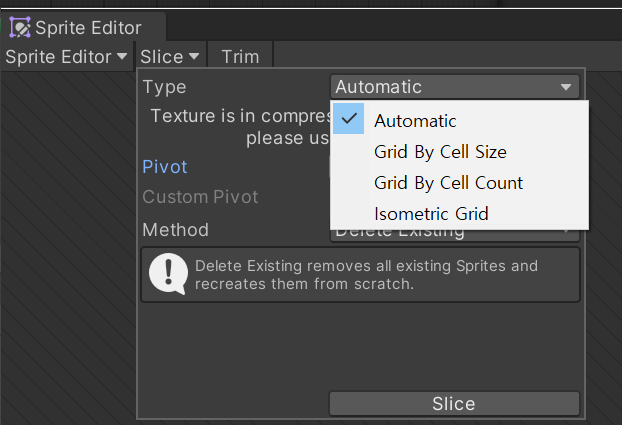This screenshot has width=622, height=425.
Task: Switch to the Sprite Editor tab
Action: pyautogui.click(x=87, y=27)
